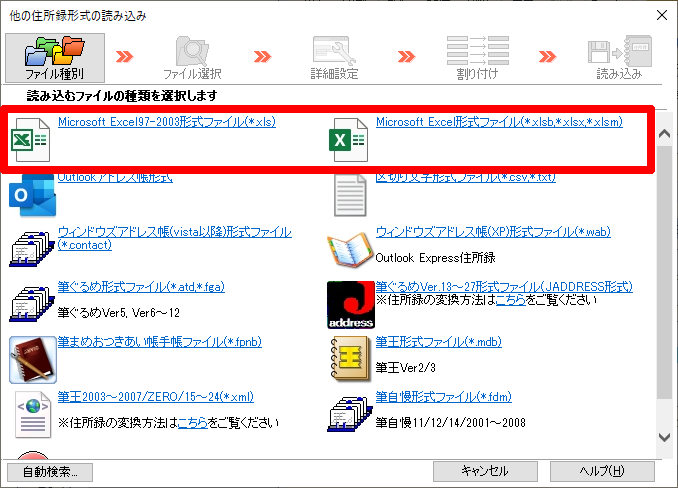The image size is (678, 488).
Task: Click the 筆ぐるめ atd/fga icon
Action: (x=32, y=304)
